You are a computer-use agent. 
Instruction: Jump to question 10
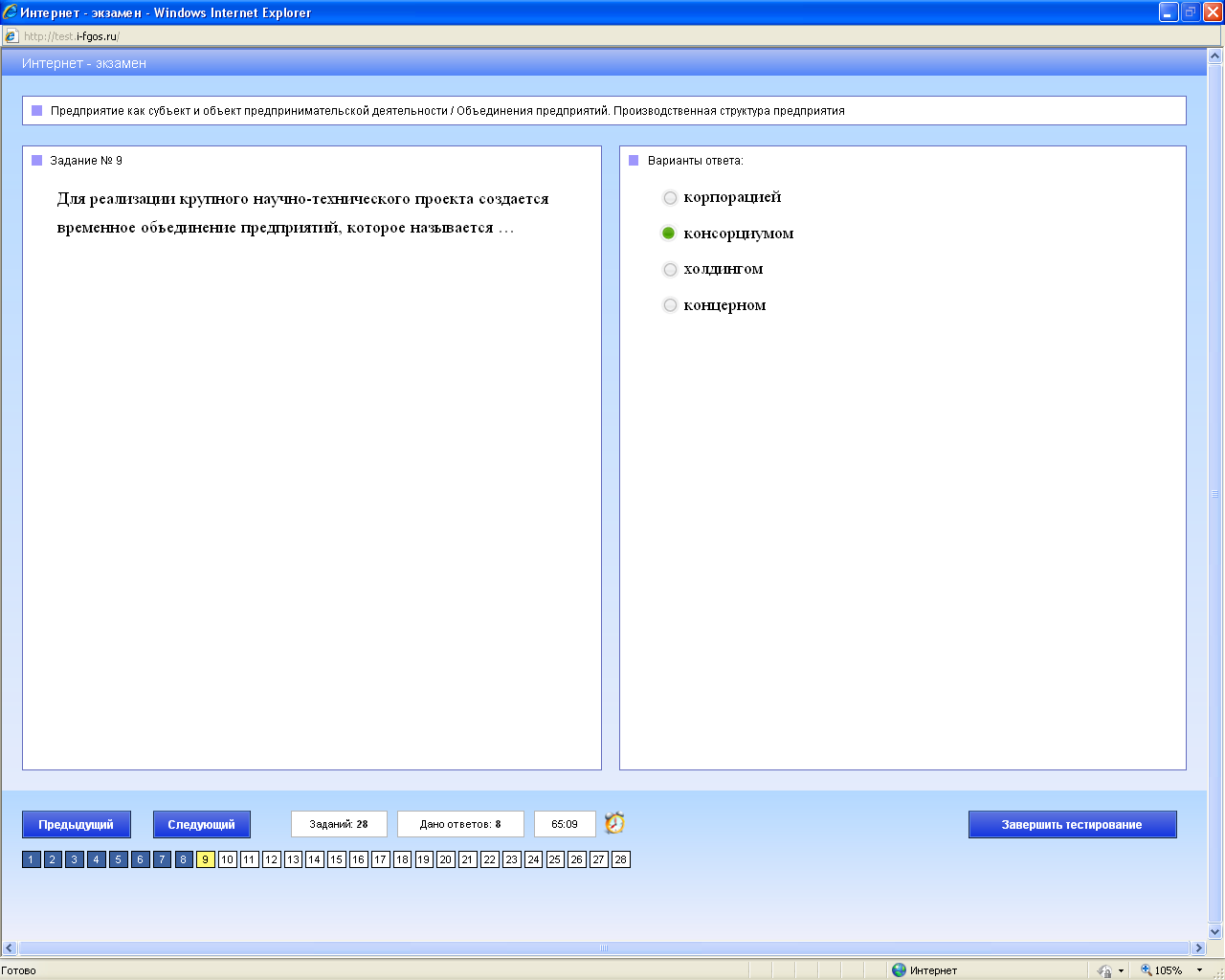tap(228, 859)
